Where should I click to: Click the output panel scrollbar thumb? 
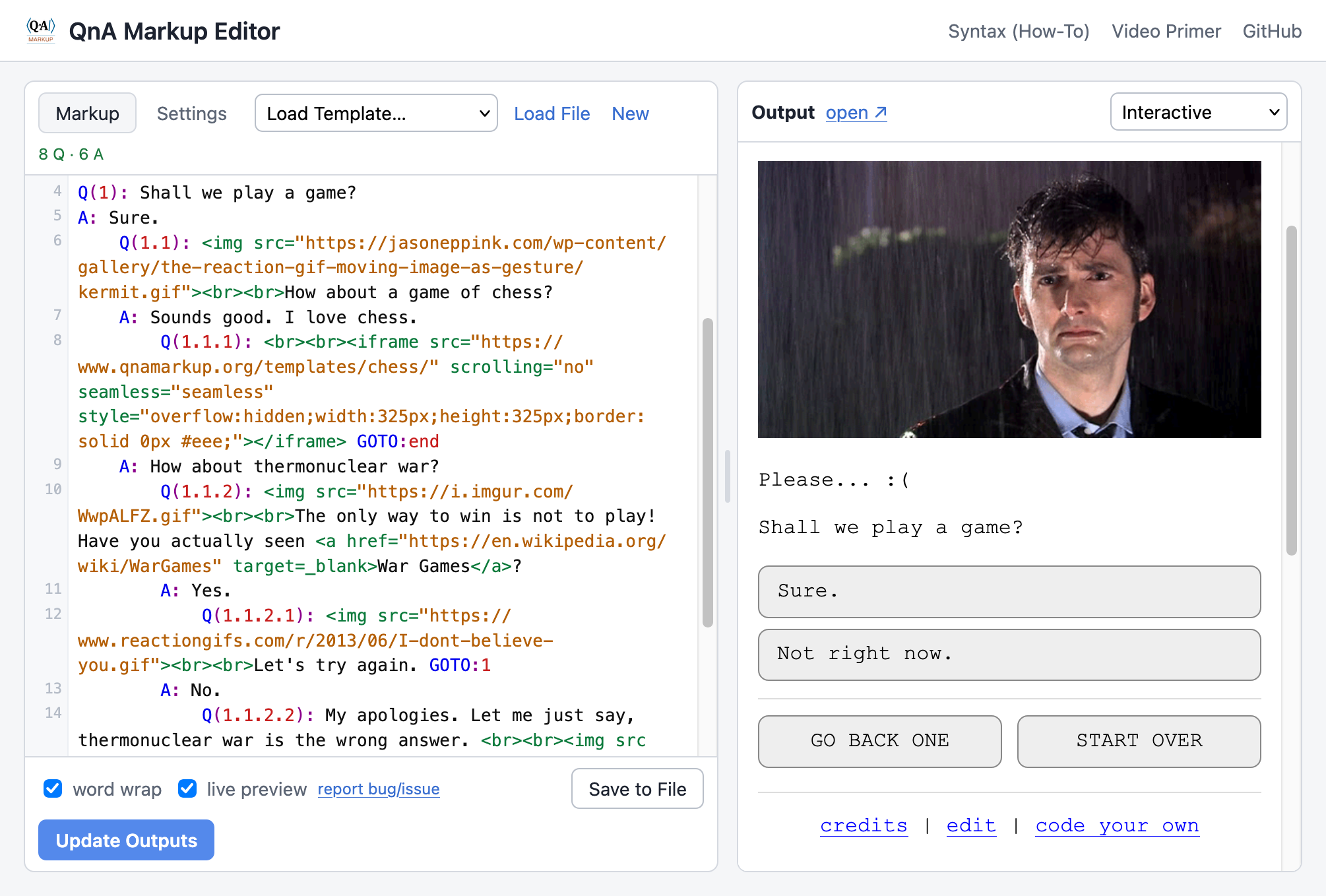click(1292, 391)
